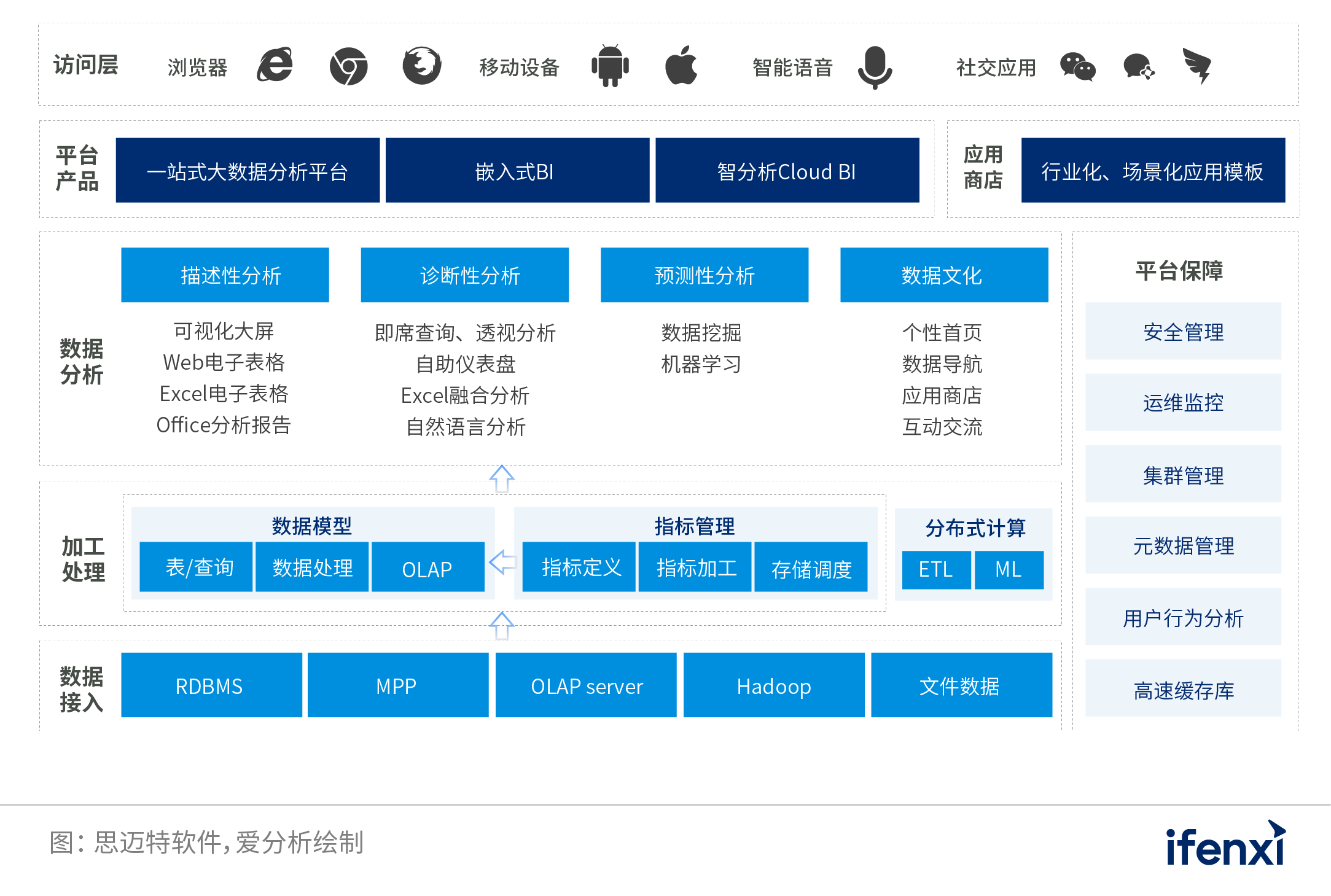Click the microphone icon beside 智能语音
The width and height of the screenshot is (1331, 896).
(x=875, y=66)
